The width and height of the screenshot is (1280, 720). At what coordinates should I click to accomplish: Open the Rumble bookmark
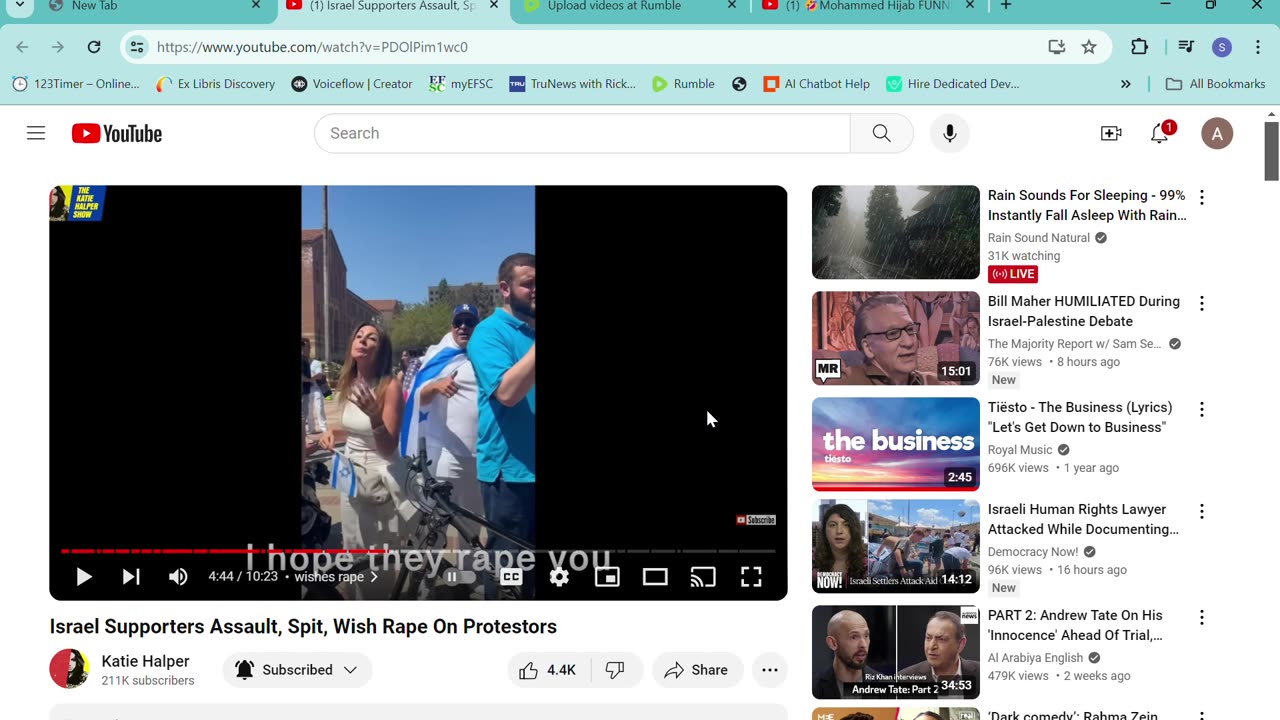coord(683,84)
